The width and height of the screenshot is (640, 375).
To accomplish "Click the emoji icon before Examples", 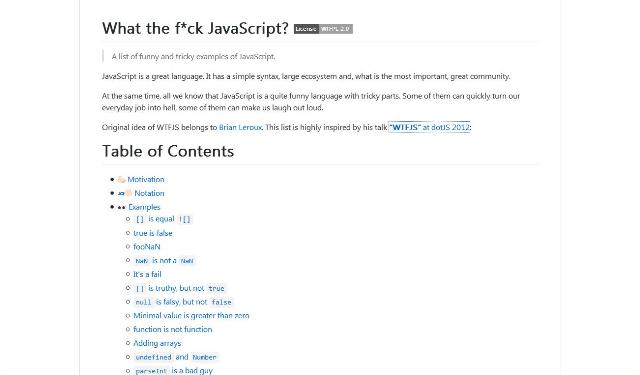I will pyautogui.click(x=121, y=208).
